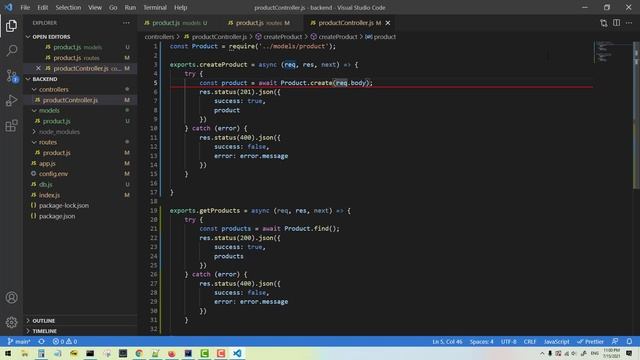Screen dimensions: 640x360
Task: Click the Synchronize Changes icon in status bar
Action: click(41, 342)
